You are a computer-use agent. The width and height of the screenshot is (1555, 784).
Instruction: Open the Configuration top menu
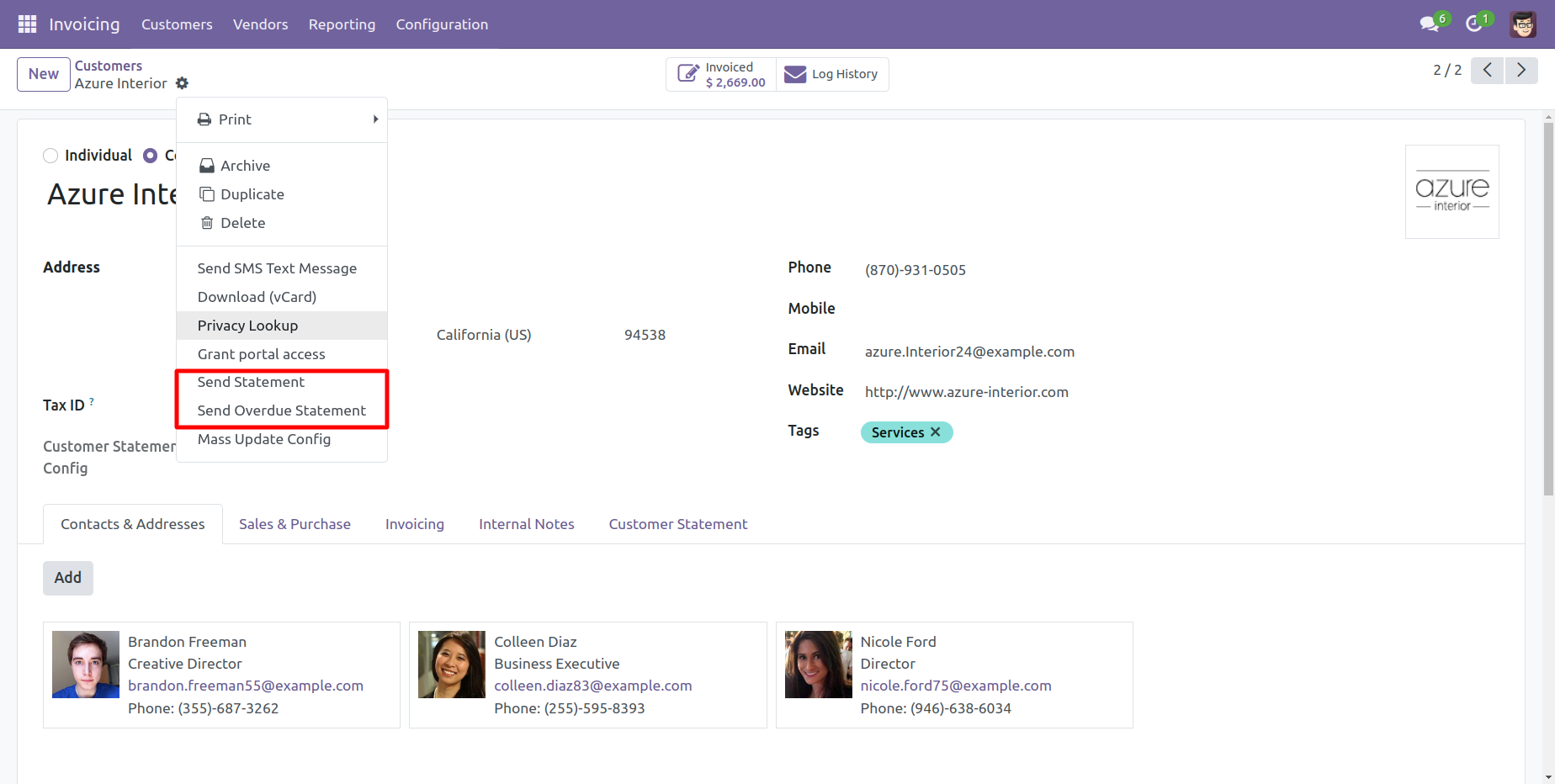(x=442, y=24)
